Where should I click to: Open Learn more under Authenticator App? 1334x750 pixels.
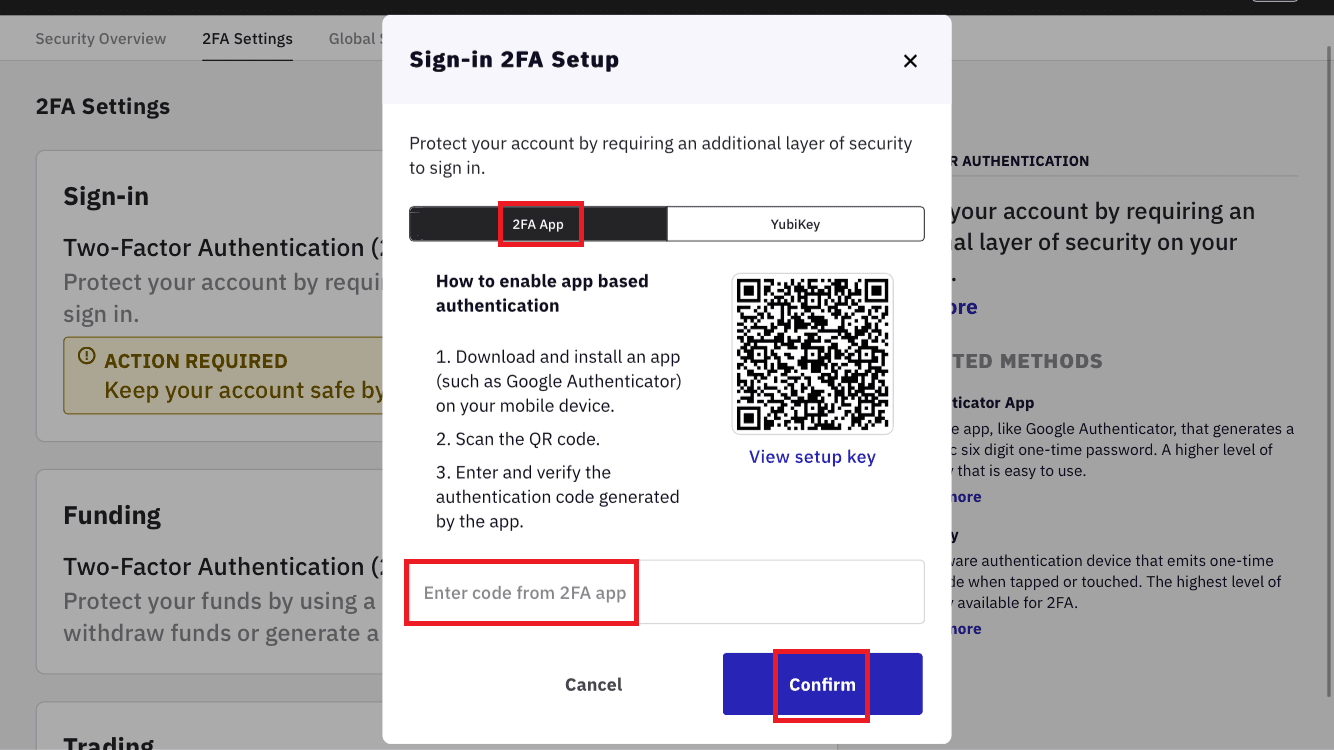(x=965, y=497)
